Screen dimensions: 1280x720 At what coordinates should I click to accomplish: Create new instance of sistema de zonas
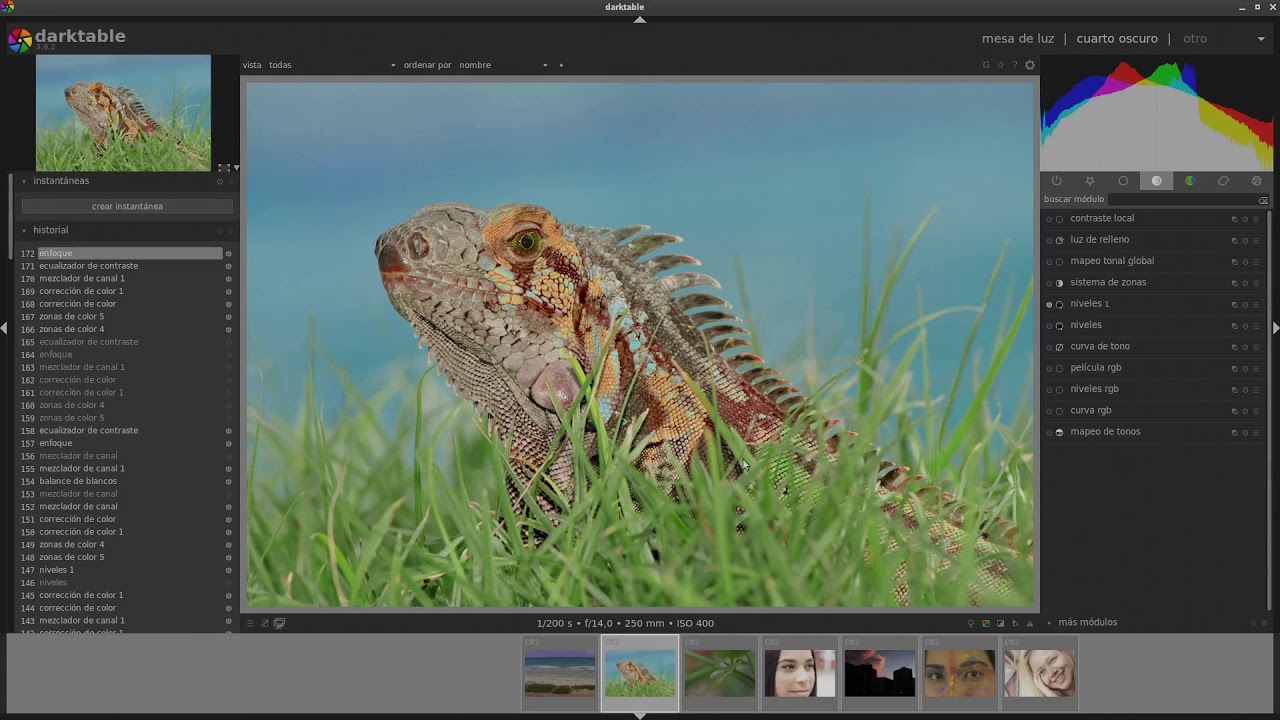(x=1234, y=283)
